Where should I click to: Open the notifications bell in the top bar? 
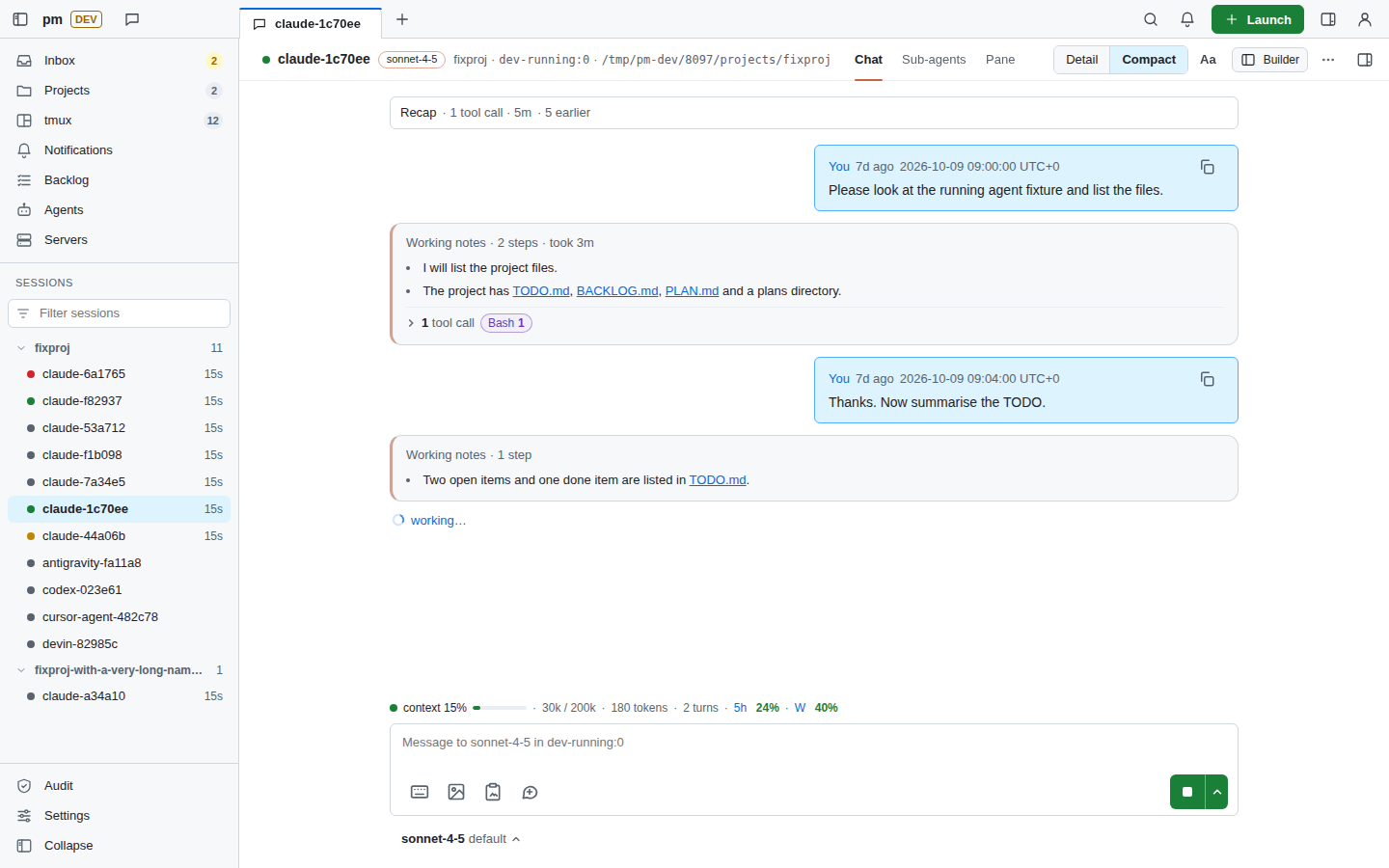coord(1187,19)
